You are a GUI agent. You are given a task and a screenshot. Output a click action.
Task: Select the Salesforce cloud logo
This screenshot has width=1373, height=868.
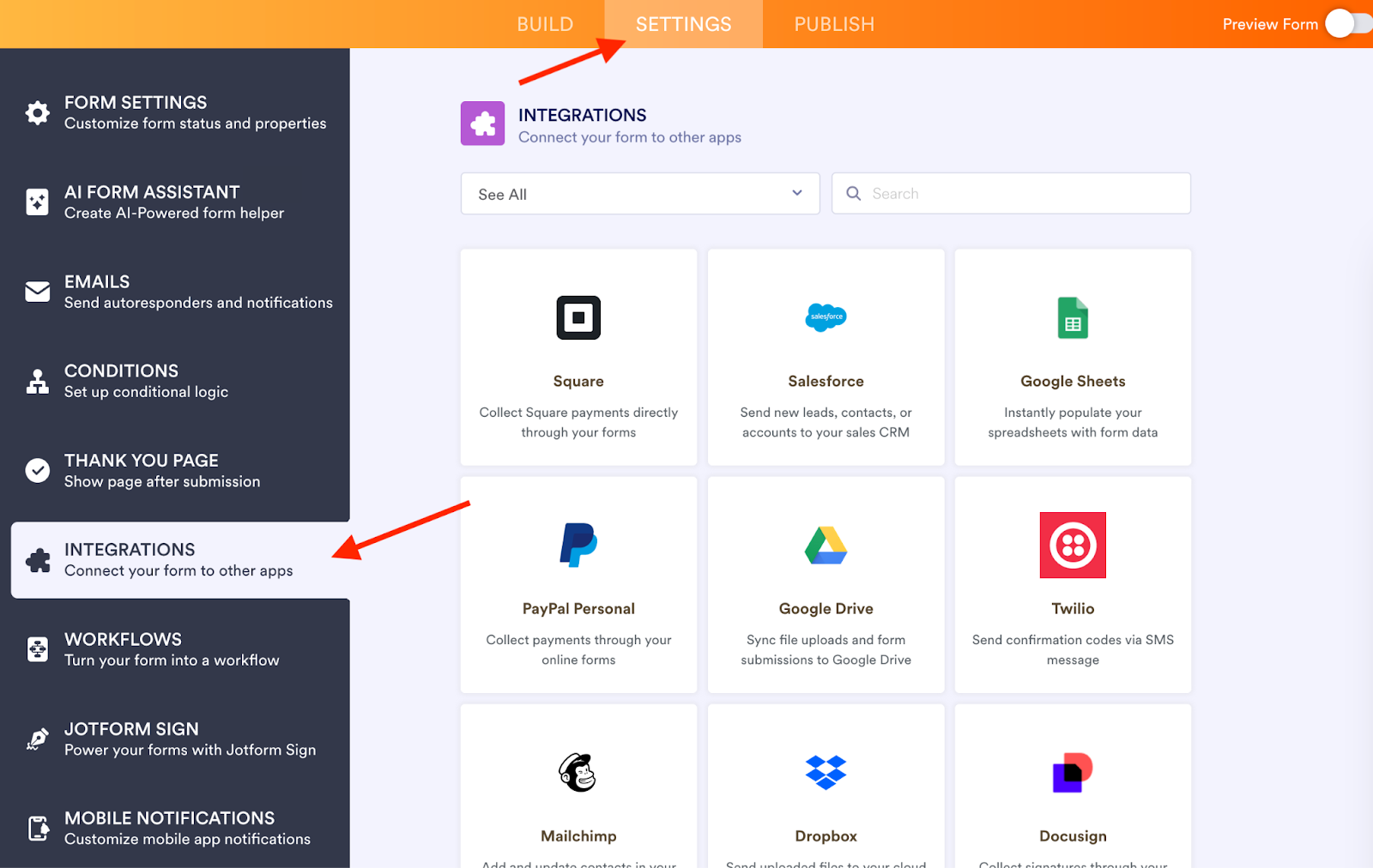click(x=826, y=317)
